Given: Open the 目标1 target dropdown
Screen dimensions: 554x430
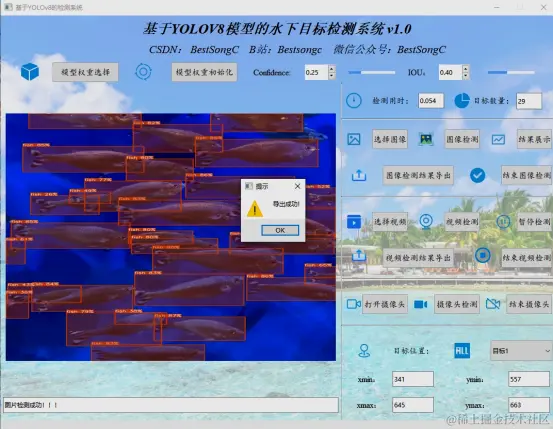Looking at the screenshot, I should (521, 351).
